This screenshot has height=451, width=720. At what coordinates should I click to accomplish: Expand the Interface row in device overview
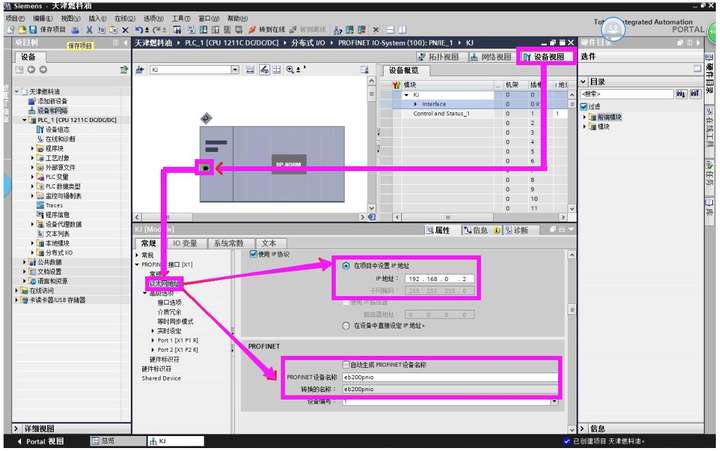416,104
